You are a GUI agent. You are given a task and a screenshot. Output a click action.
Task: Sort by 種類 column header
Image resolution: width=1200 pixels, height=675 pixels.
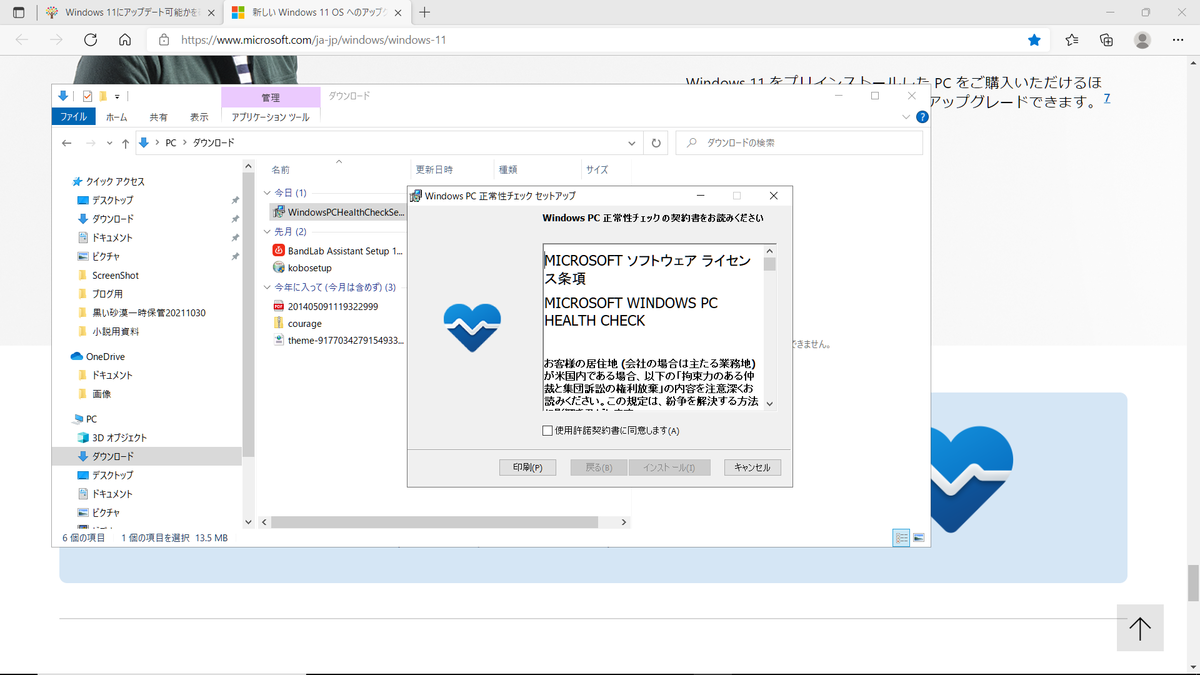coord(508,170)
